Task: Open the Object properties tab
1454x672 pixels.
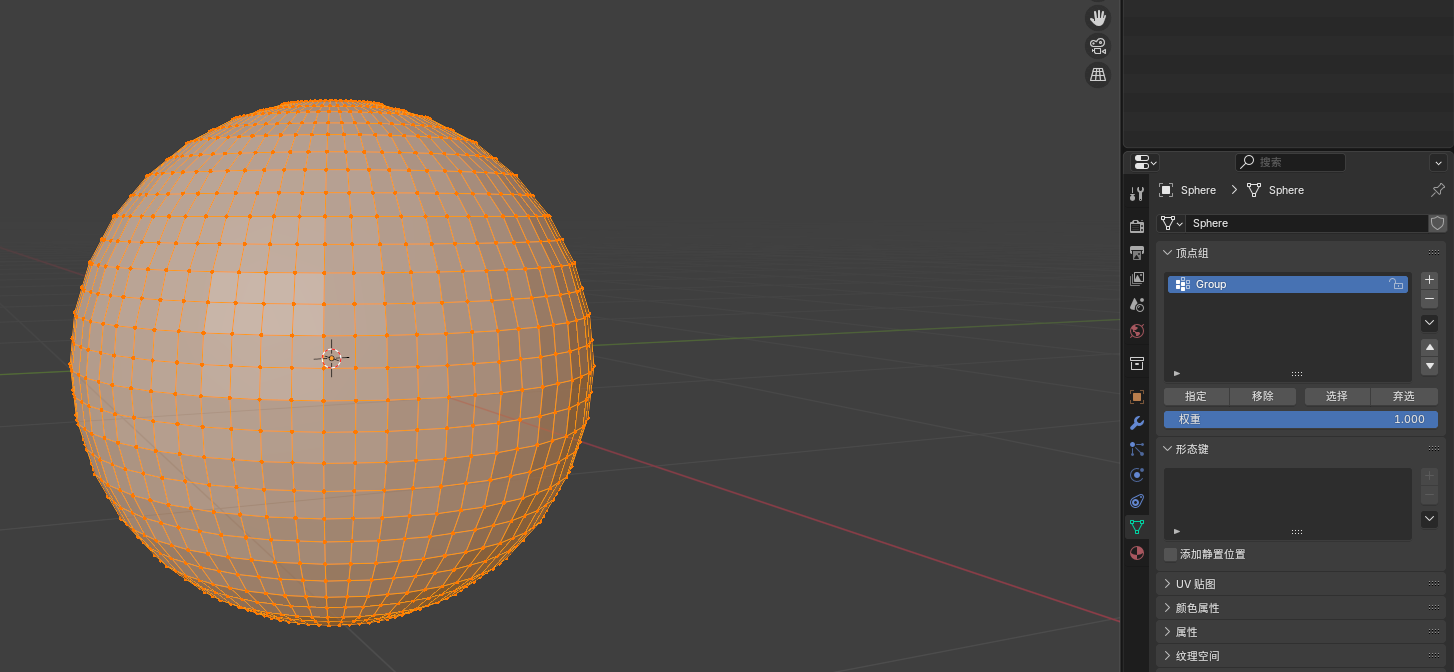Action: (1137, 396)
